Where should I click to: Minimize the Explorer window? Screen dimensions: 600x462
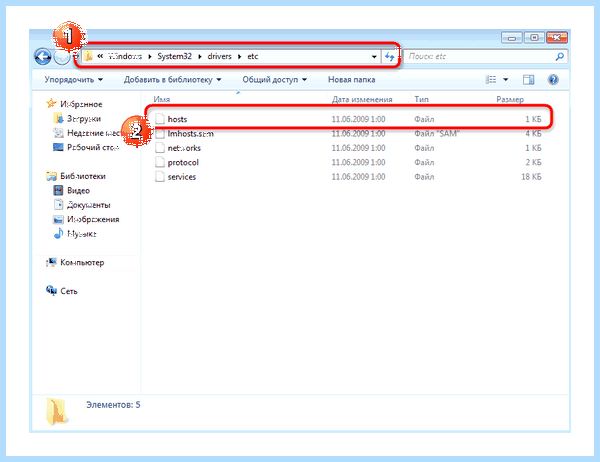(x=512, y=38)
